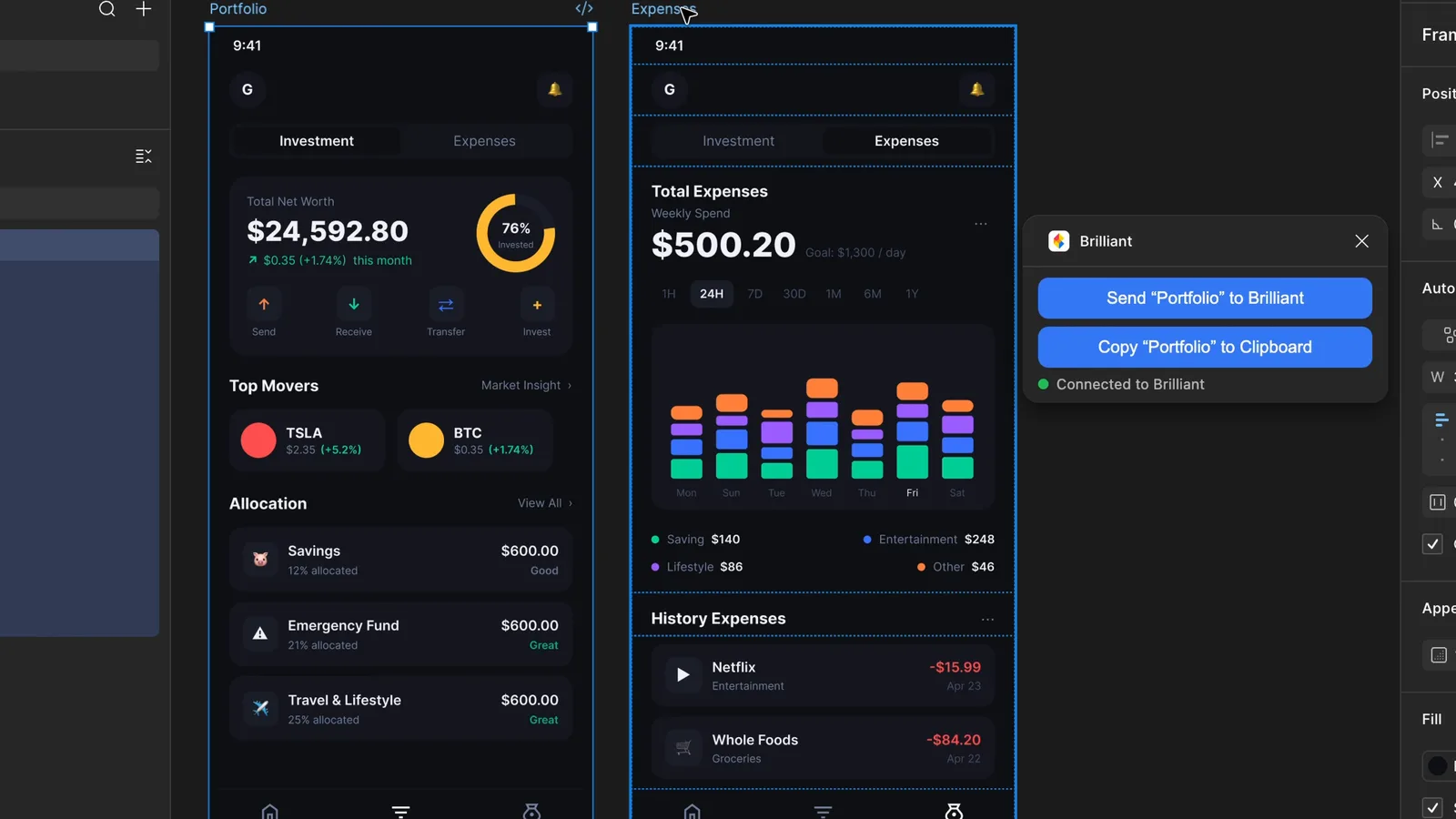Open the History Expenses more options dots
This screenshot has height=819, width=1456.
click(987, 620)
